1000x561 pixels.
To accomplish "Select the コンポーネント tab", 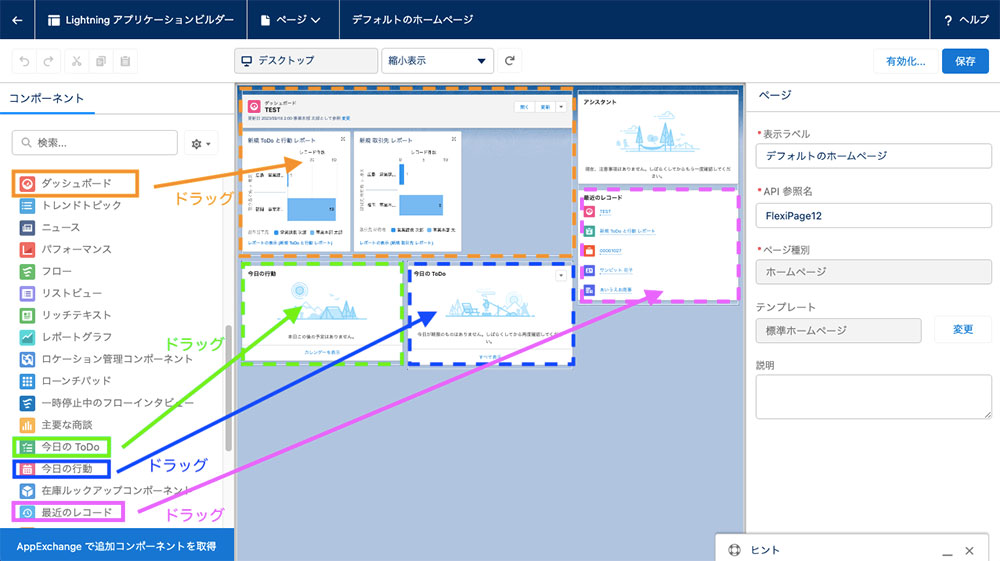I will 47,98.
